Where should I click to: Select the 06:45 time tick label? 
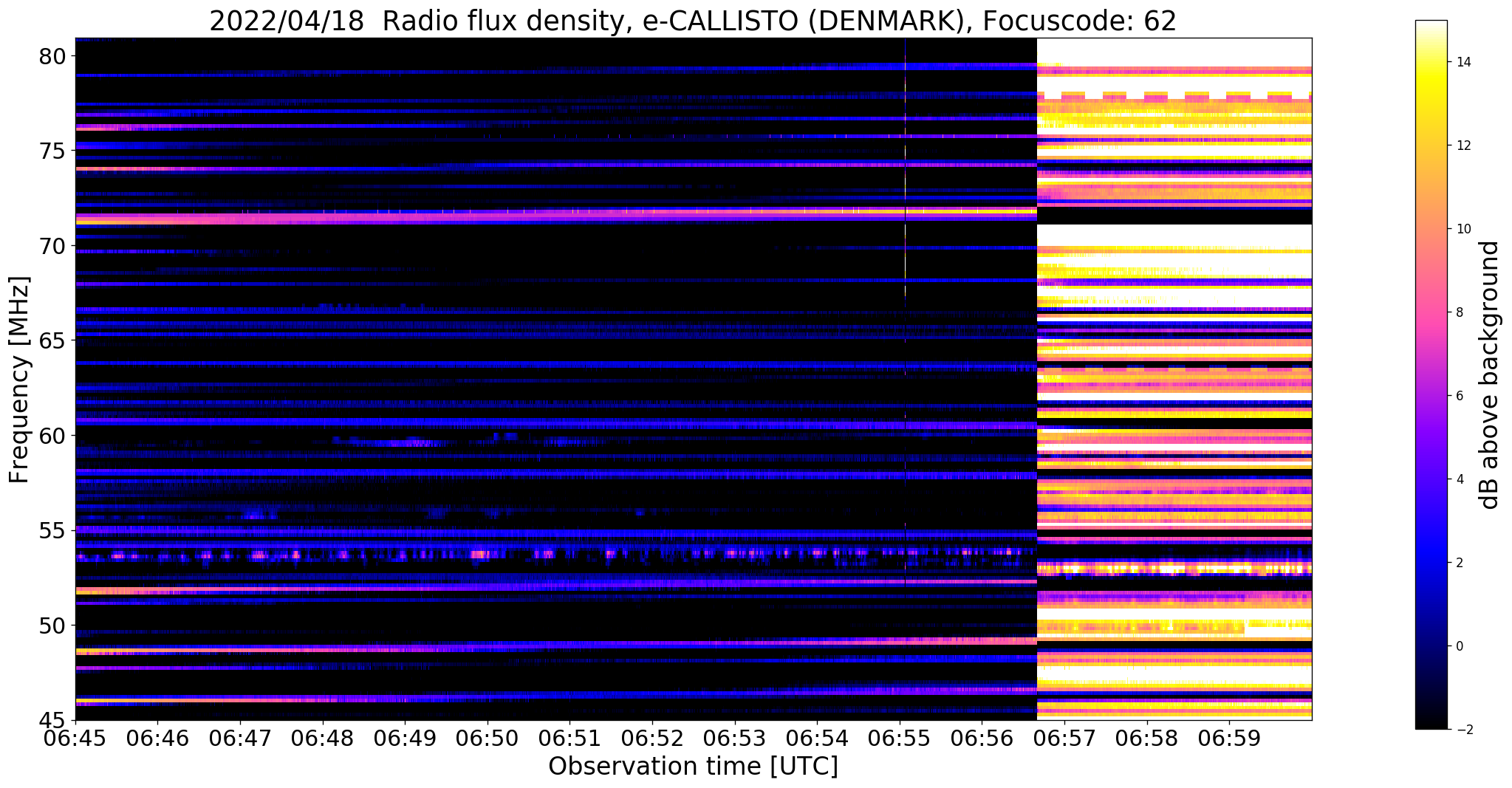(75, 739)
